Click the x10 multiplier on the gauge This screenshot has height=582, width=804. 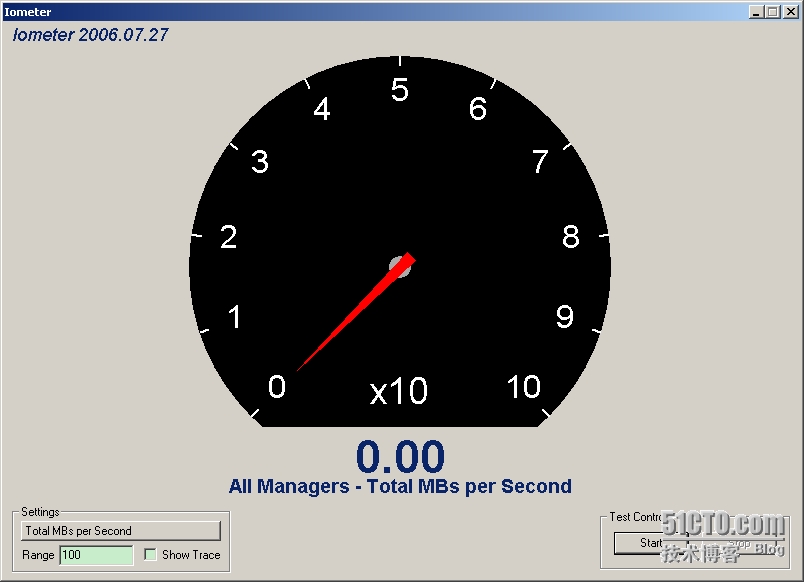(x=398, y=391)
